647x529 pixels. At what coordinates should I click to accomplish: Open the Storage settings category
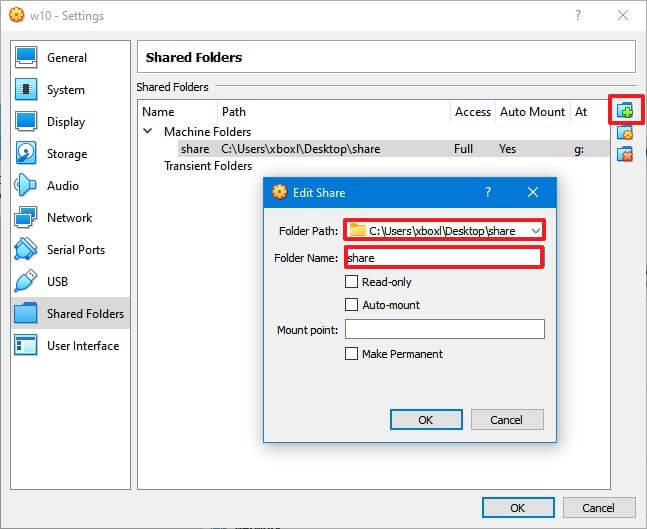(70, 154)
